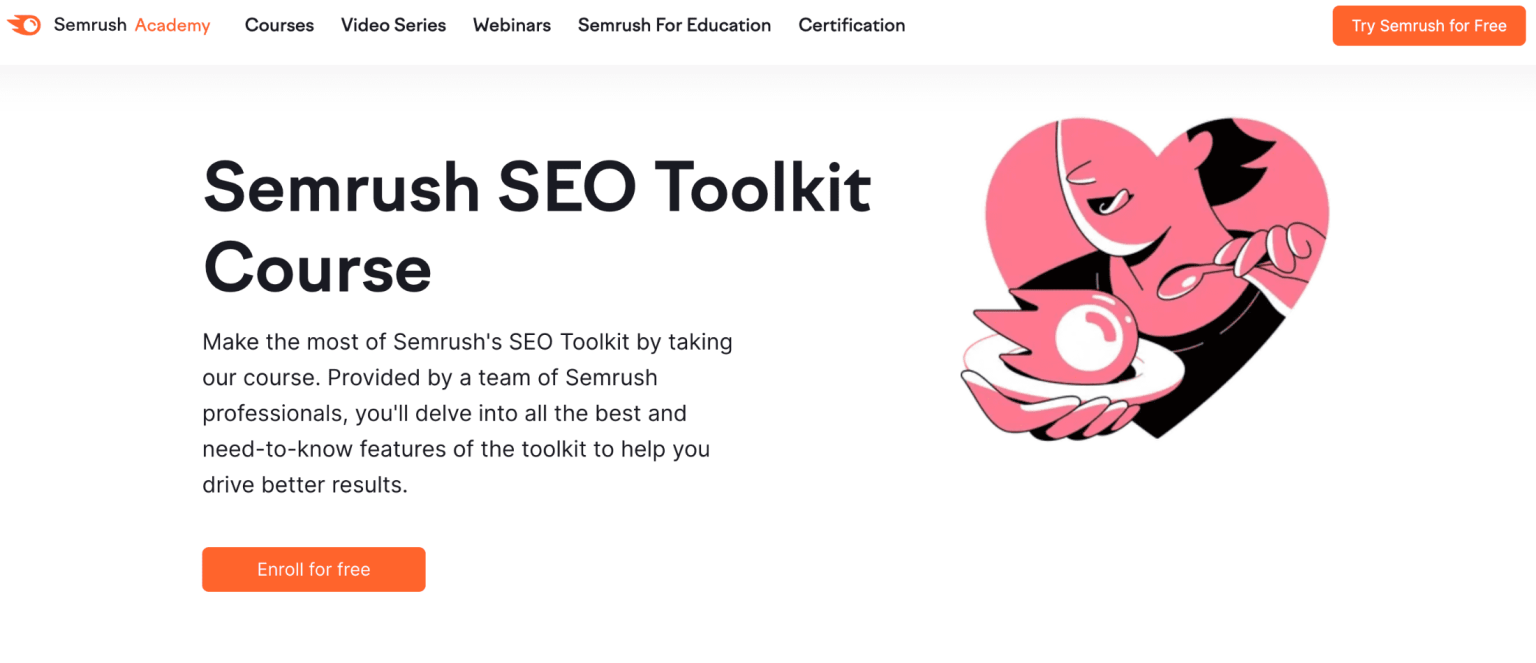The image size is (1536, 663).
Task: Click the orange free-trial call-to-action
Action: 1428,25
